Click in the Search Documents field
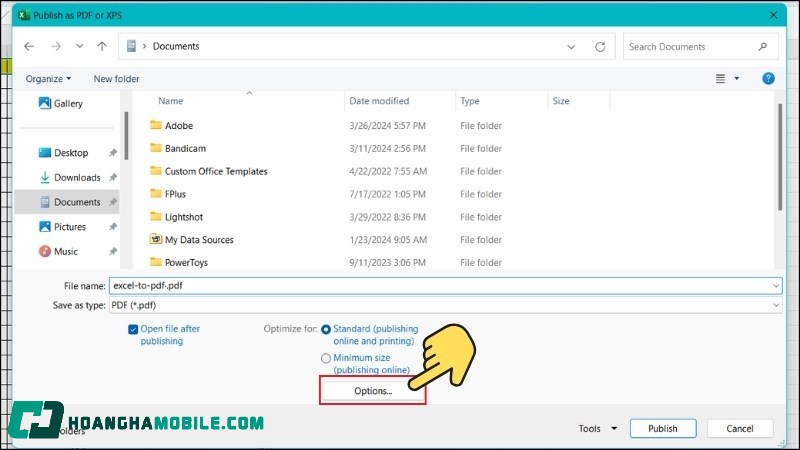The width and height of the screenshot is (800, 450). pos(690,47)
